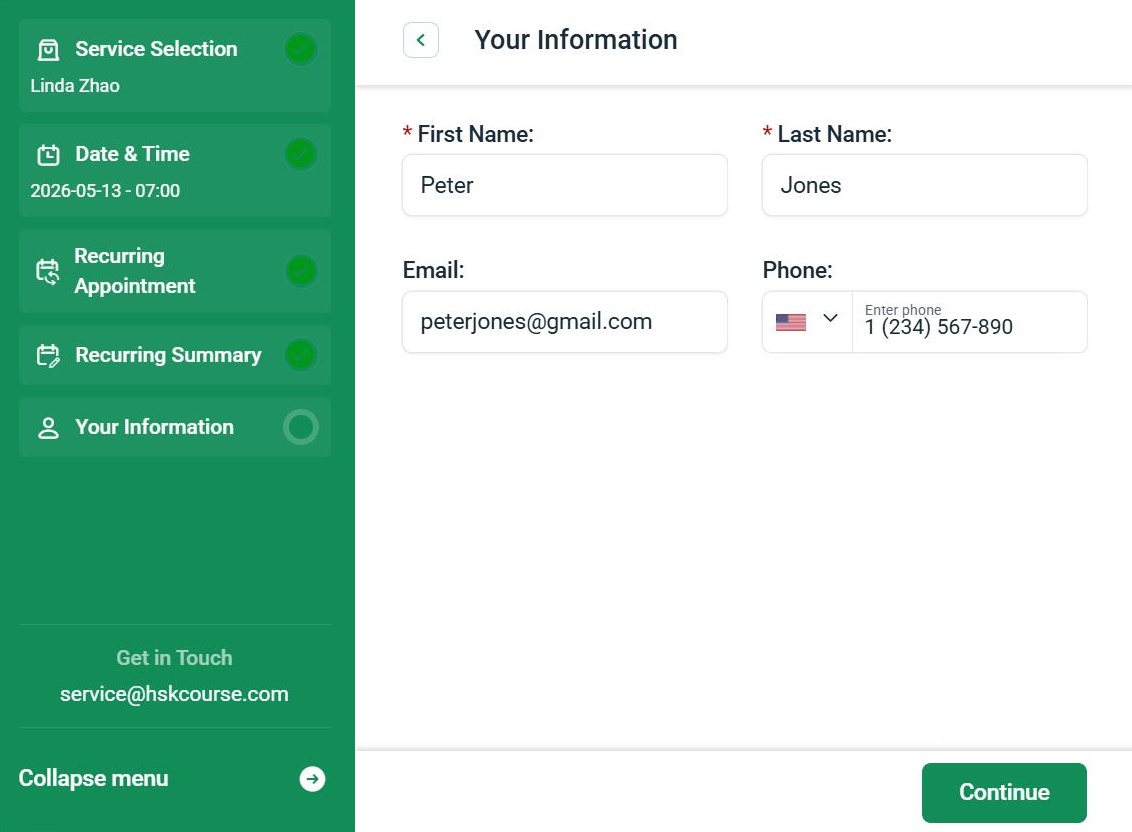Click the back chevron beside Your Information
This screenshot has height=832, width=1132.
[421, 40]
